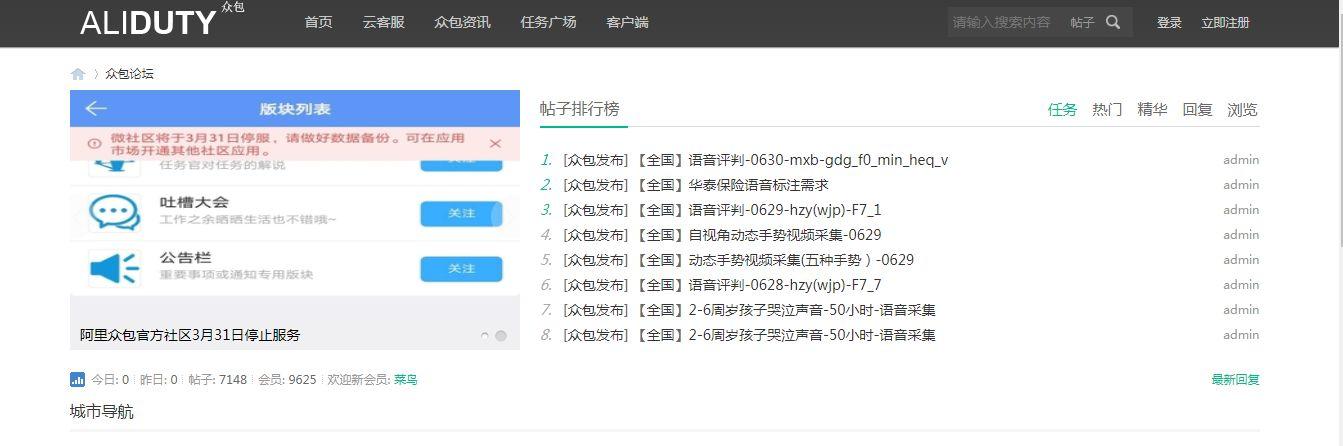The height and width of the screenshot is (446, 1343).
Task: Click the 立即注册 link
Action: (x=1225, y=22)
